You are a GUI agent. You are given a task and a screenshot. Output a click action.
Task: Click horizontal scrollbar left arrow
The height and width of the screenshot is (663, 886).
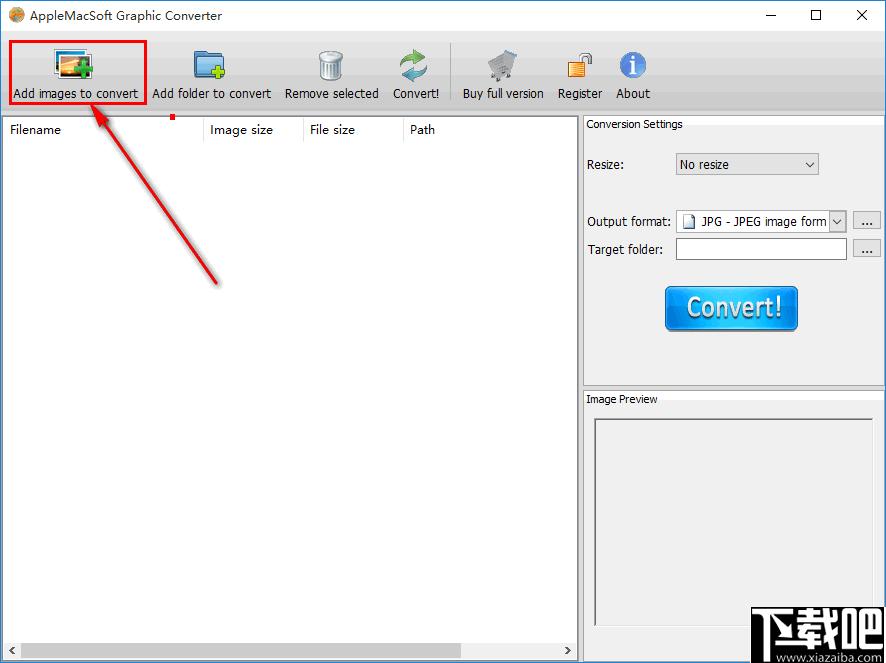click(12, 651)
